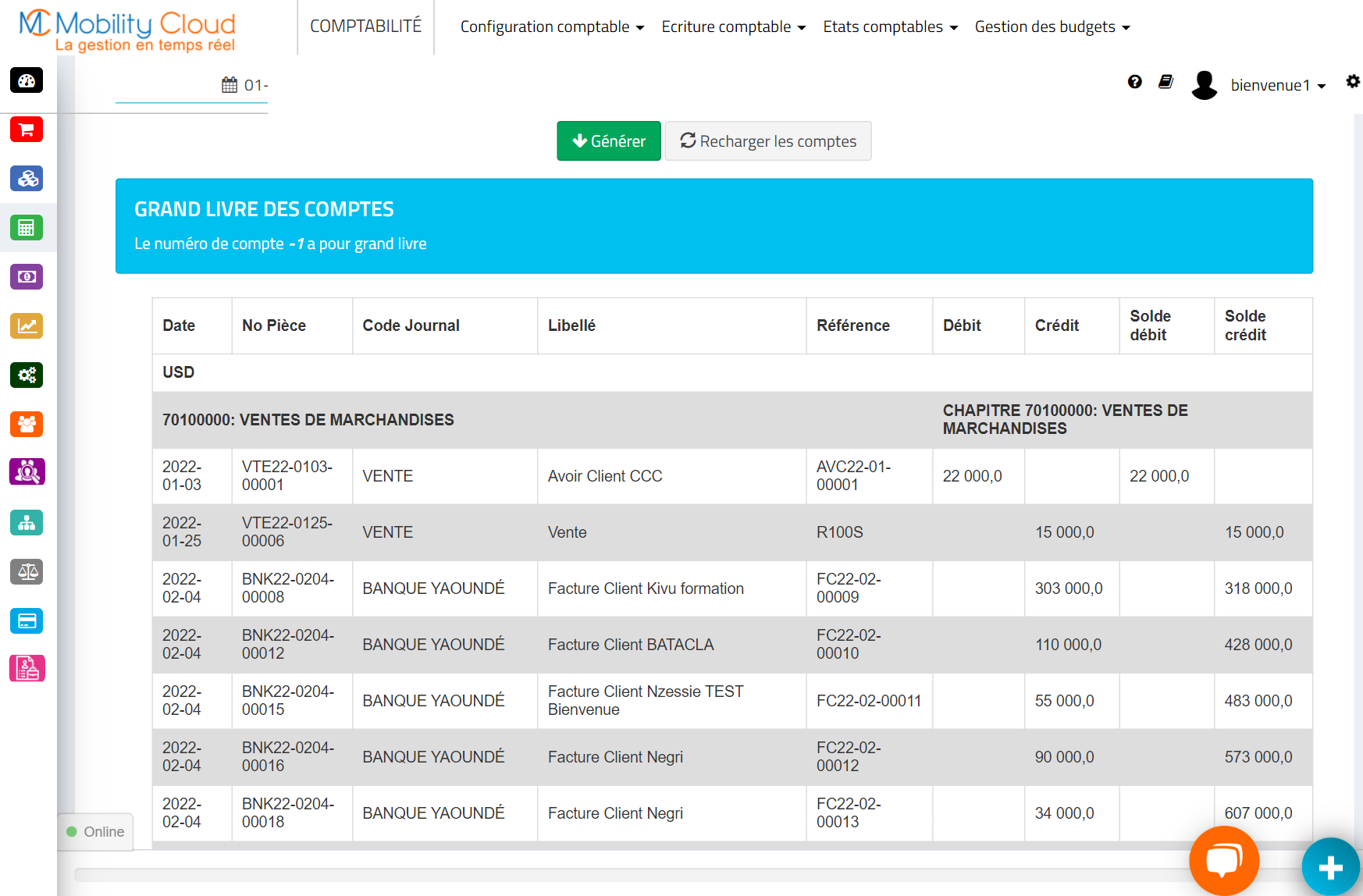Expand the Ecriture comptable dropdown
1363x896 pixels.
click(733, 27)
